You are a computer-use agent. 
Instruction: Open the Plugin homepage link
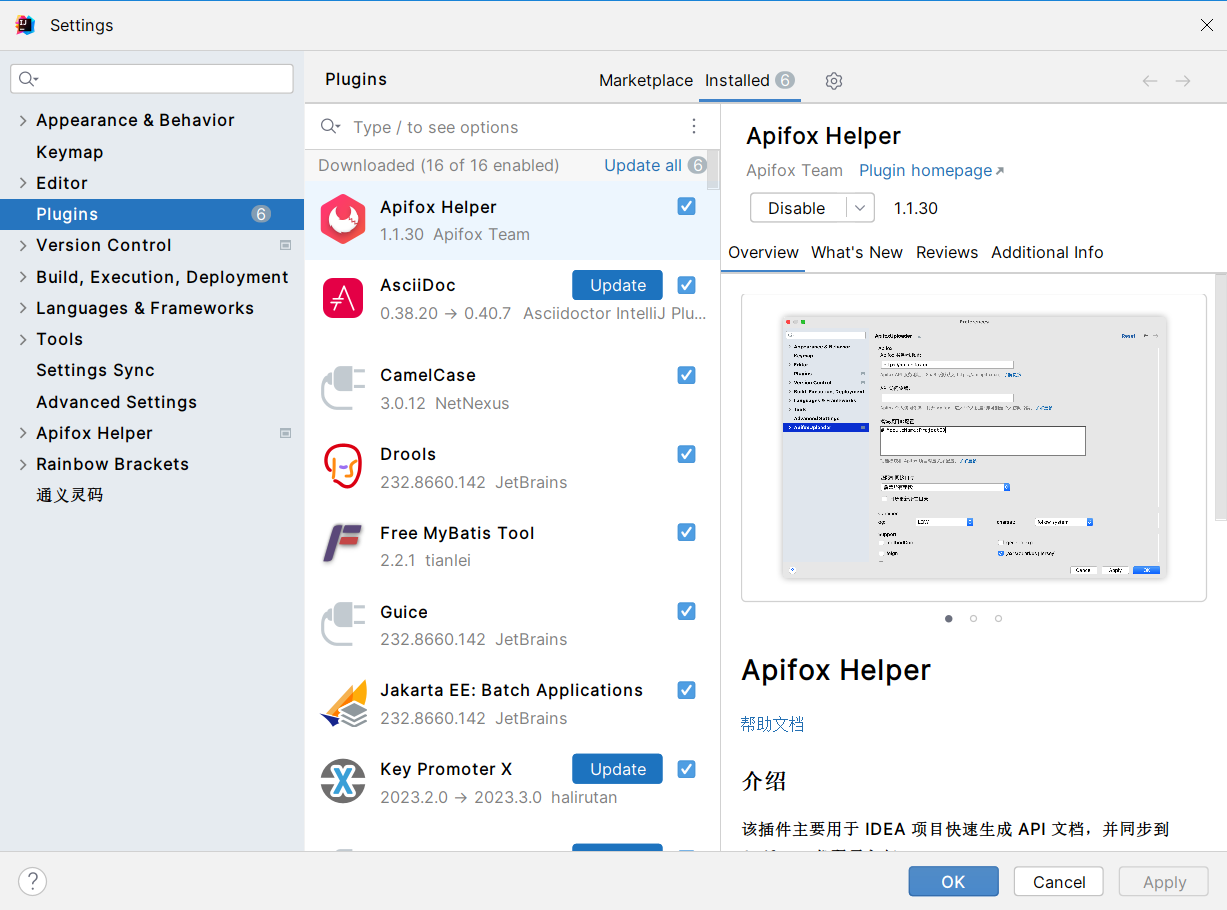(931, 170)
